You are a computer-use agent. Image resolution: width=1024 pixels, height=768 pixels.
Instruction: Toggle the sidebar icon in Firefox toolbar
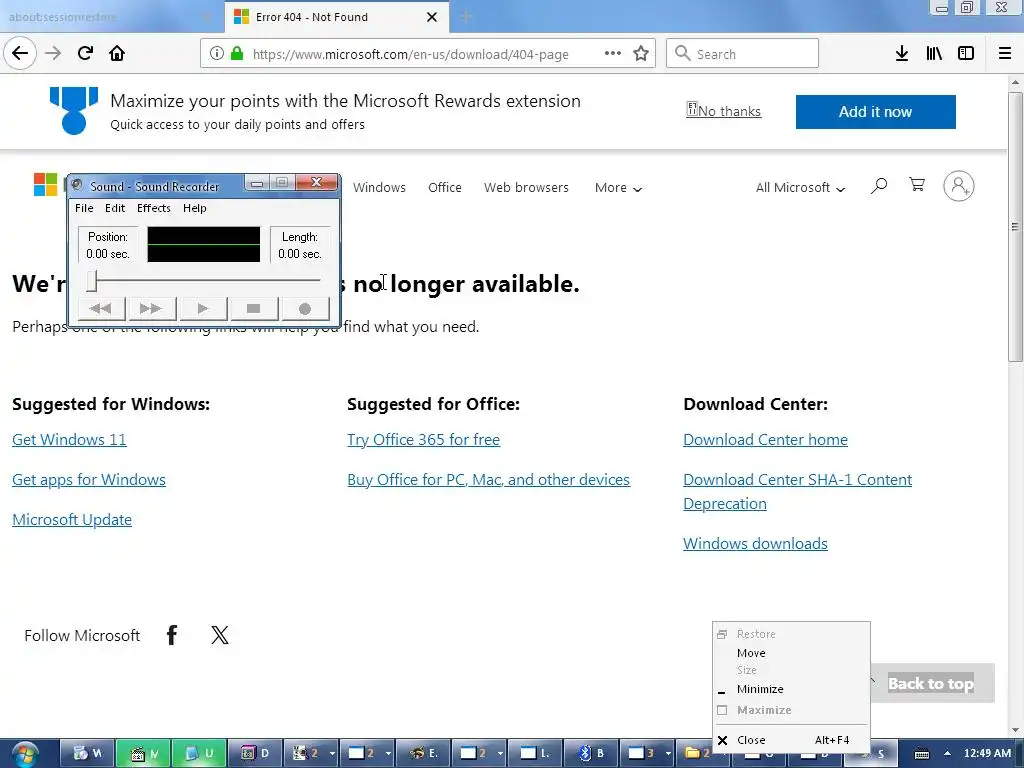[x=966, y=54]
